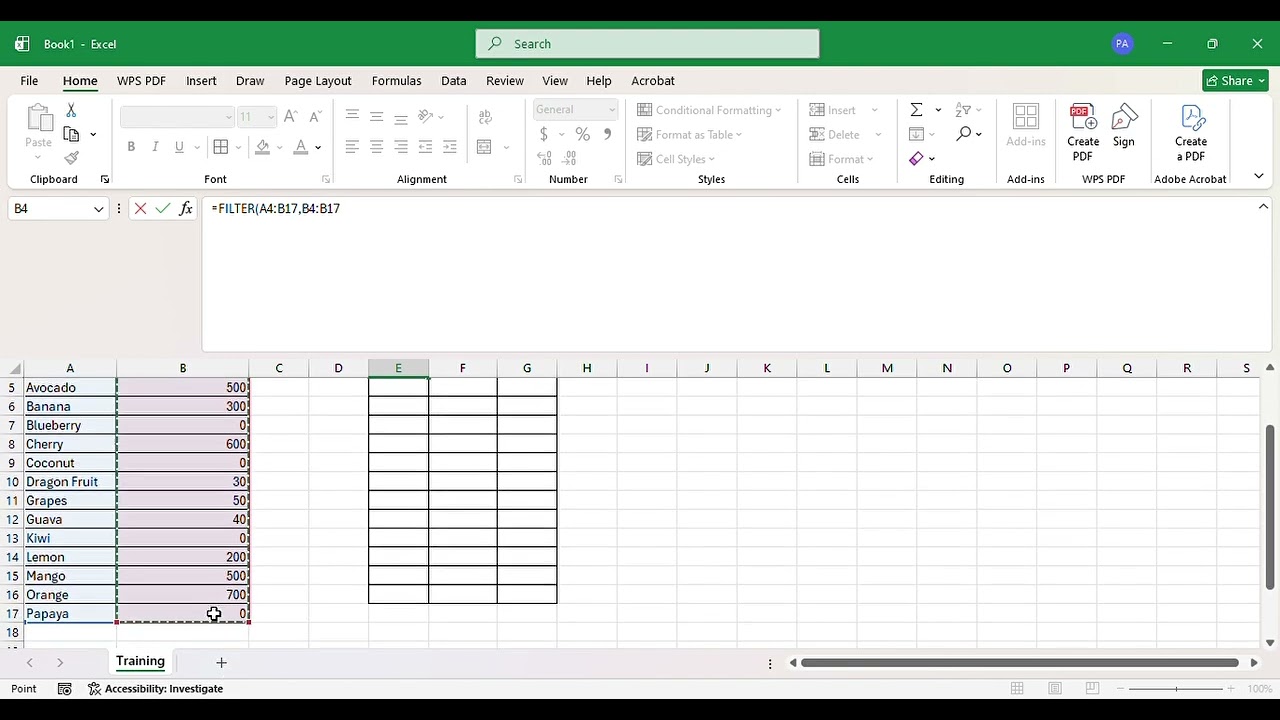Toggle Align Left for text
Screen dimensions: 1280x720
coord(352,147)
